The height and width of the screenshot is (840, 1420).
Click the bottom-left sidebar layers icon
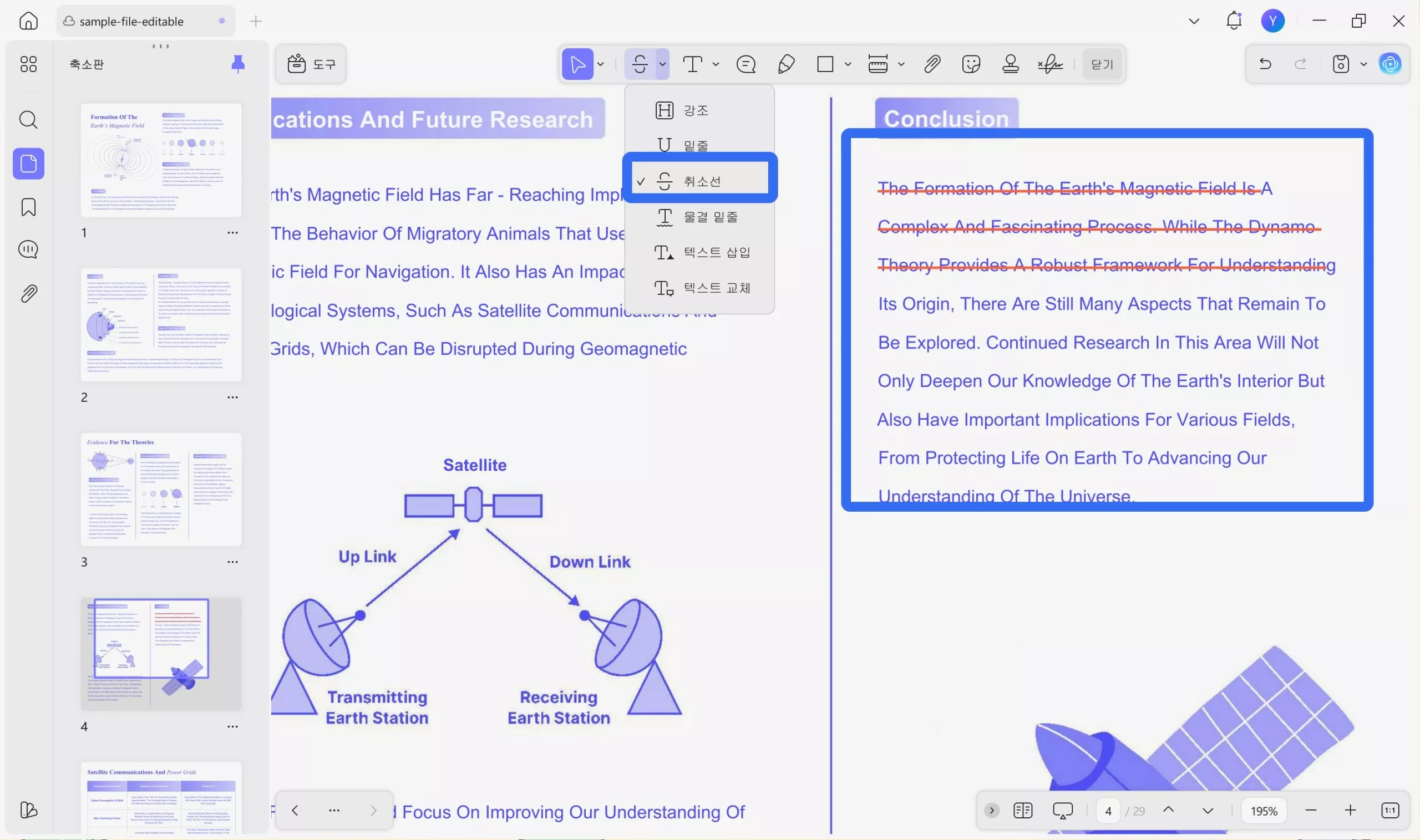pos(28,810)
